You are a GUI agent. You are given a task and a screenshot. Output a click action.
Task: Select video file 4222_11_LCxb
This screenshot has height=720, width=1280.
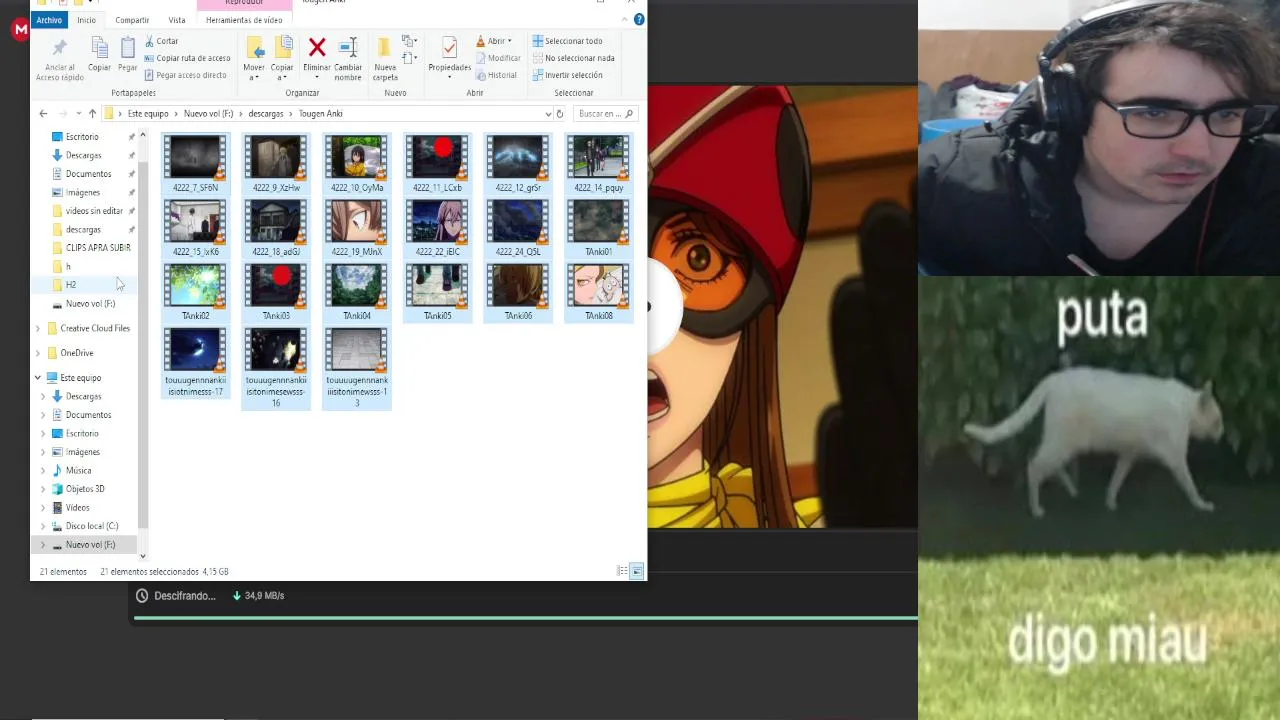tap(437, 164)
